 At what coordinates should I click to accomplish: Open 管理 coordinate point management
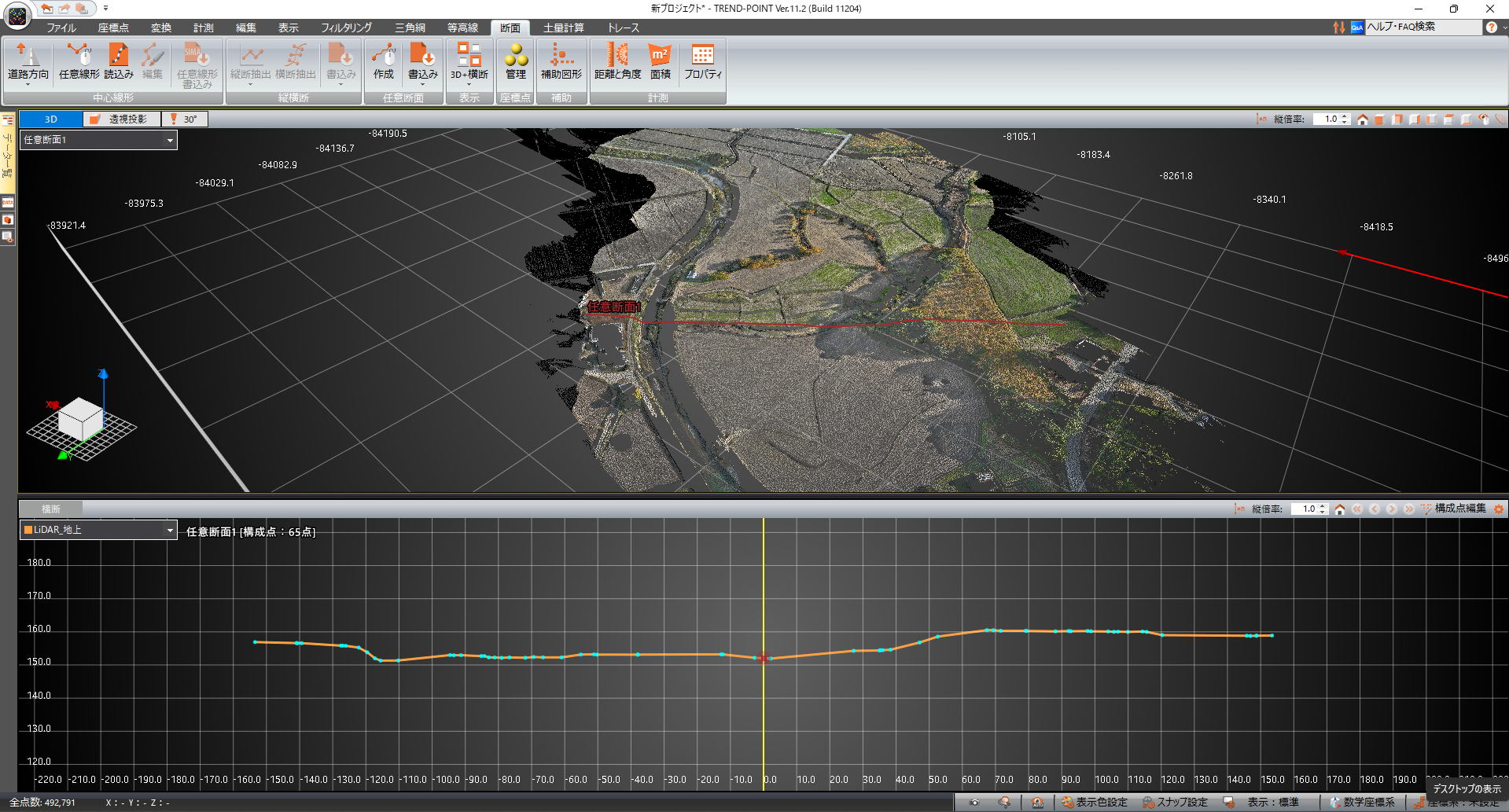(516, 61)
